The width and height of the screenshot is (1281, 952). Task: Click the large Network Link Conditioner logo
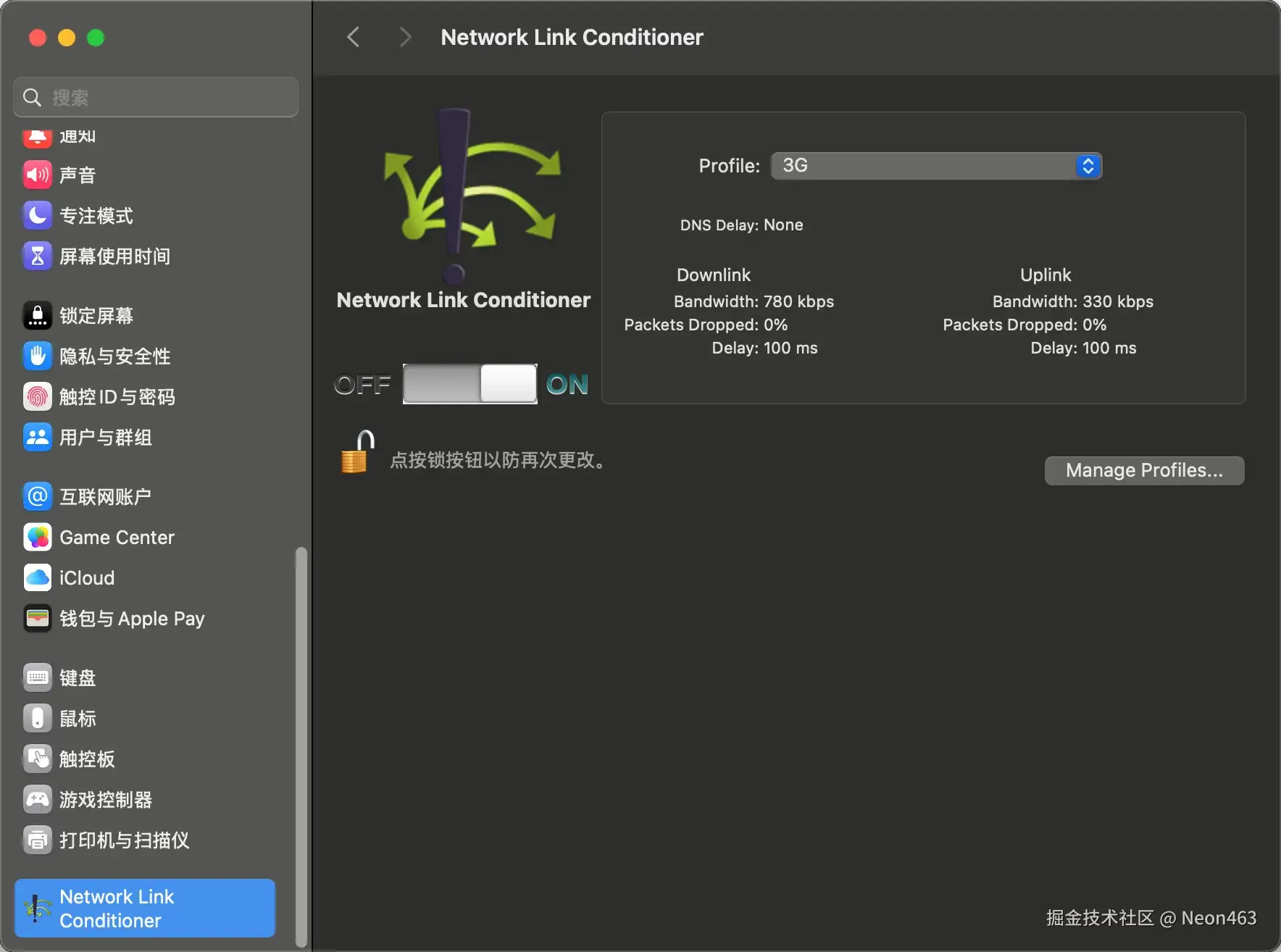[472, 196]
